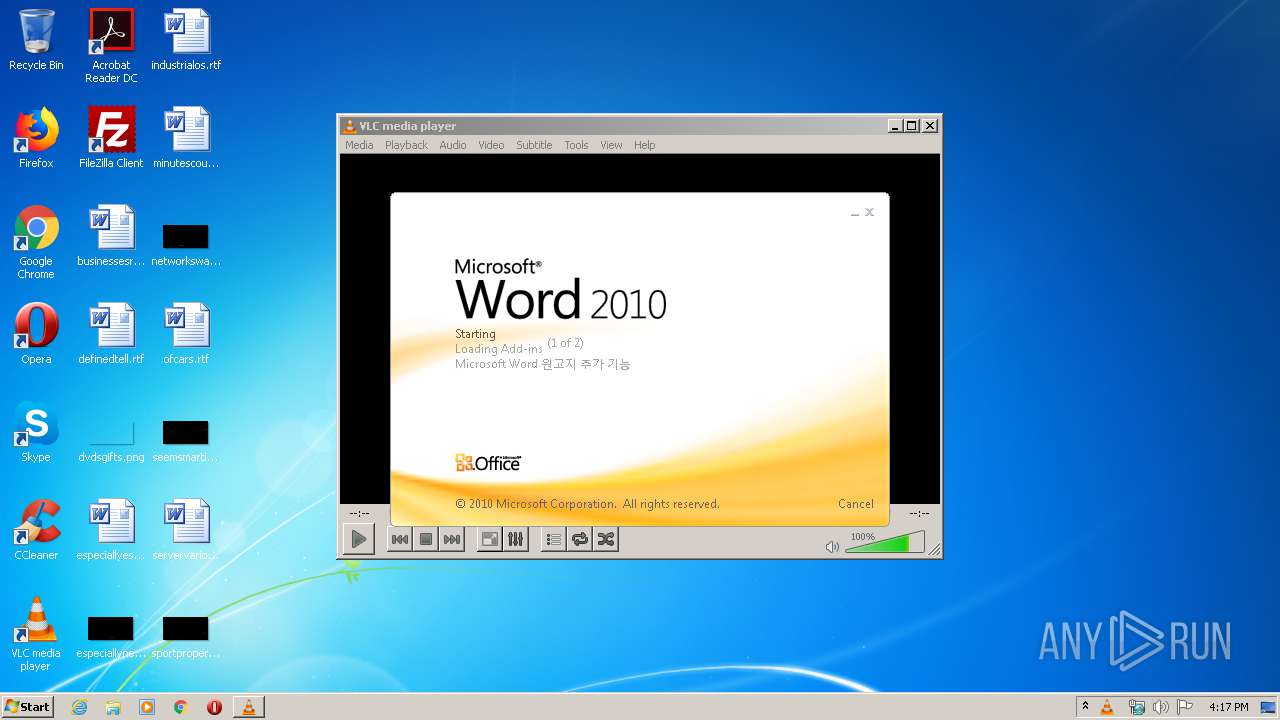This screenshot has height=720, width=1280.
Task: Select the servervario... document icon
Action: (x=186, y=530)
